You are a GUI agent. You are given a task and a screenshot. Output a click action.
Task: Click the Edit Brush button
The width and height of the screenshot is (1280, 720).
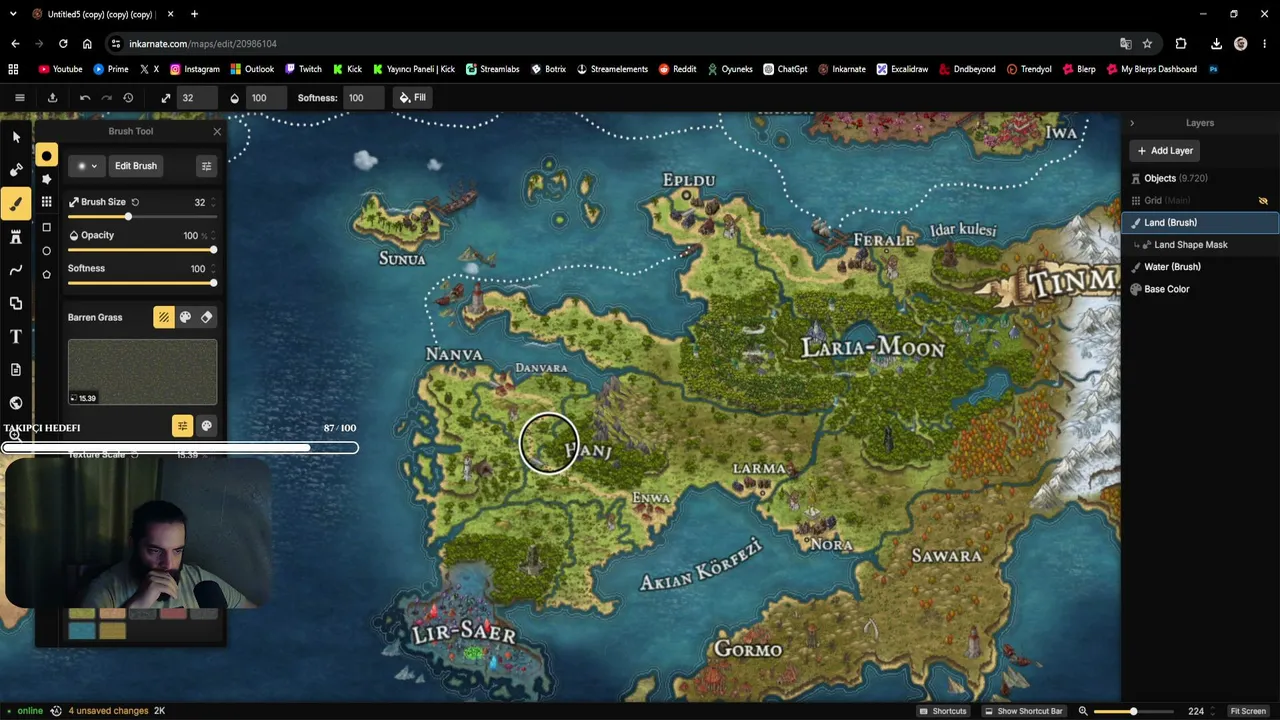[136, 166]
